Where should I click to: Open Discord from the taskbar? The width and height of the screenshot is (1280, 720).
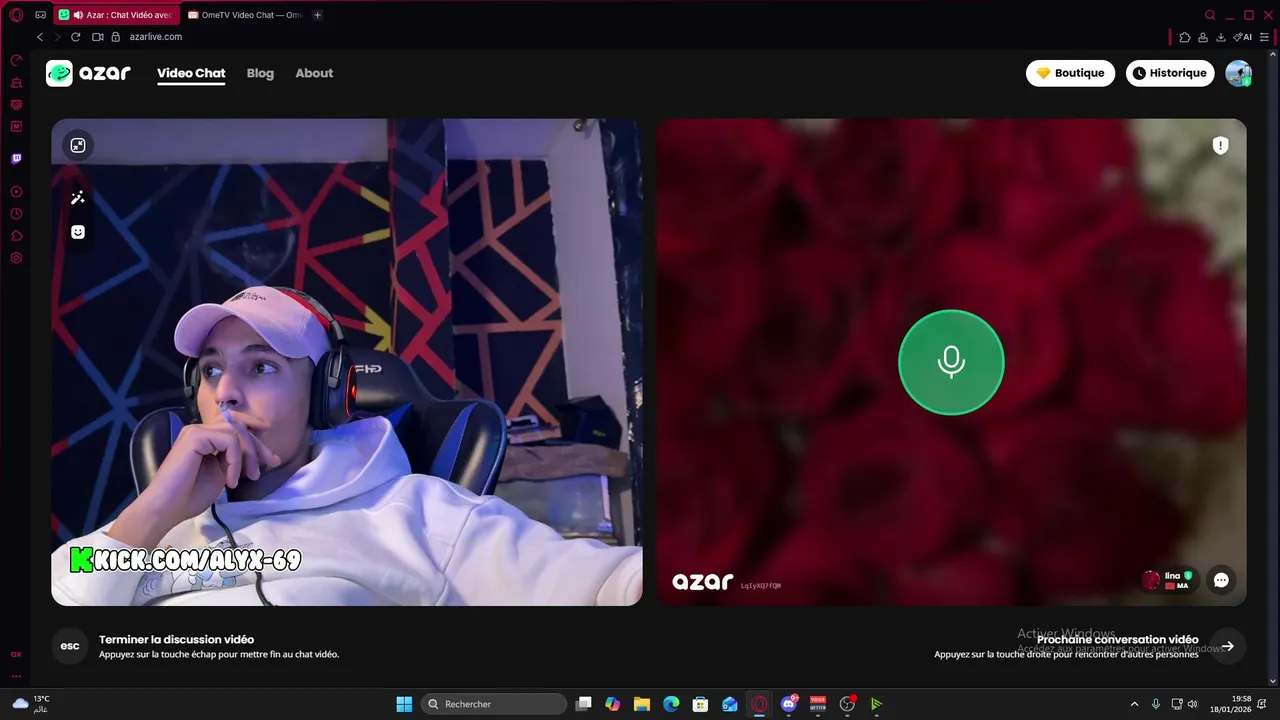(x=789, y=704)
